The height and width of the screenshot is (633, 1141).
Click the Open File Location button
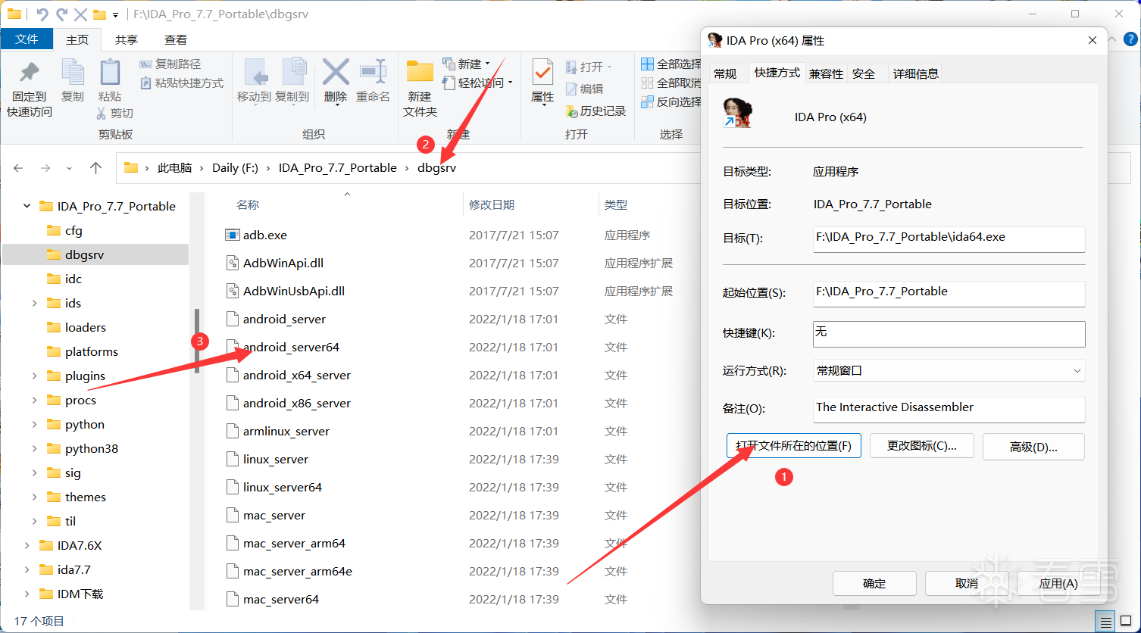click(x=793, y=446)
